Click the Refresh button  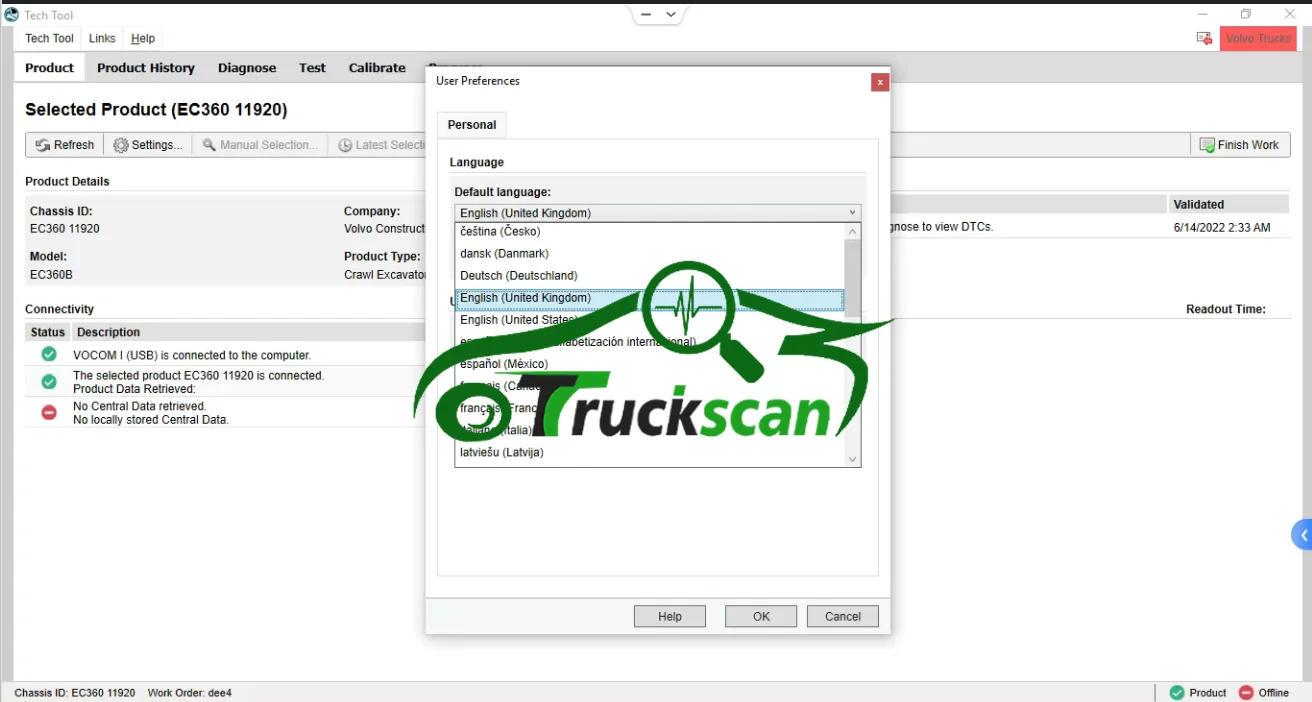coord(65,145)
